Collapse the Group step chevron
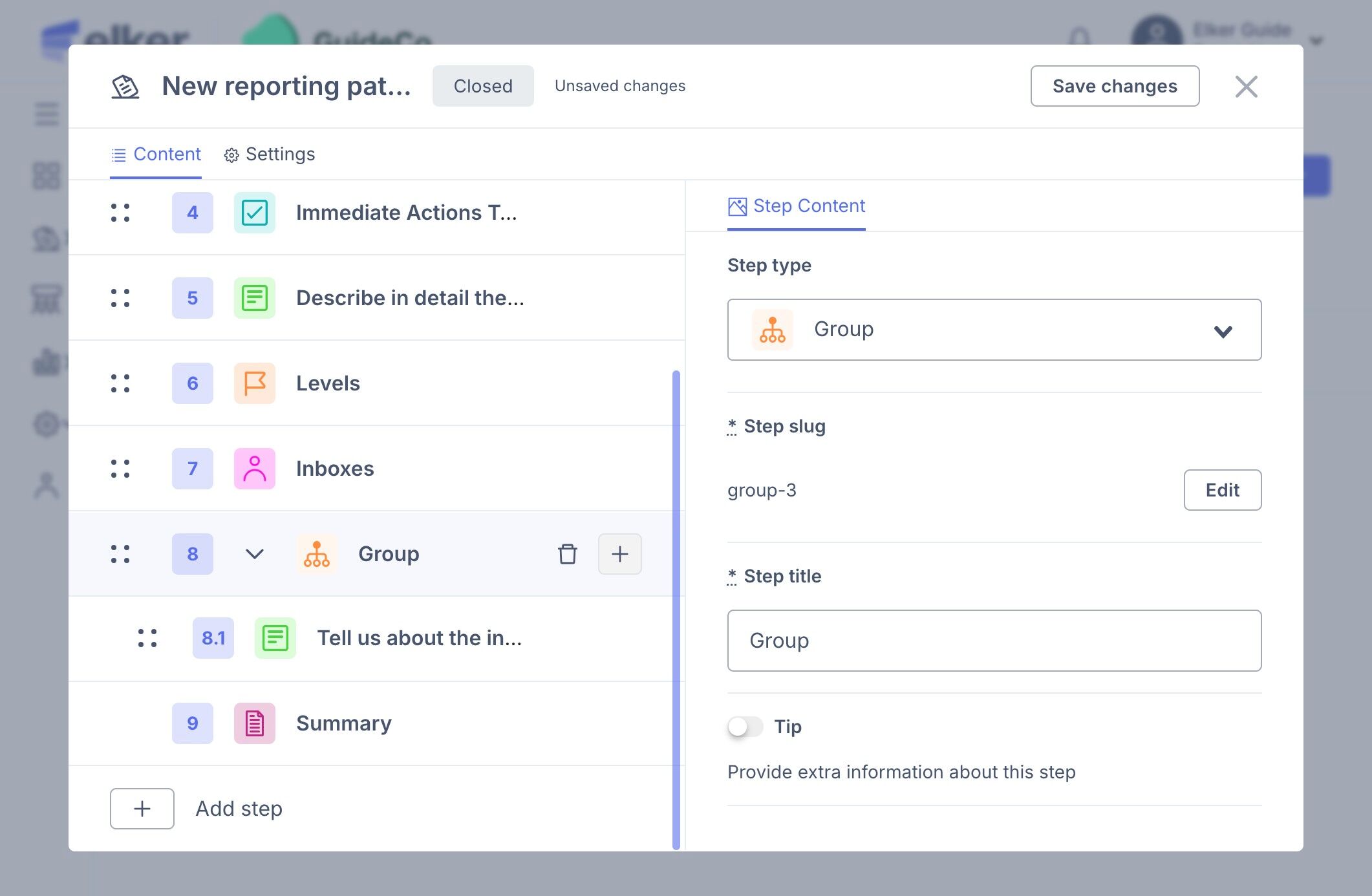Screen dimensions: 1372x896 (254, 554)
